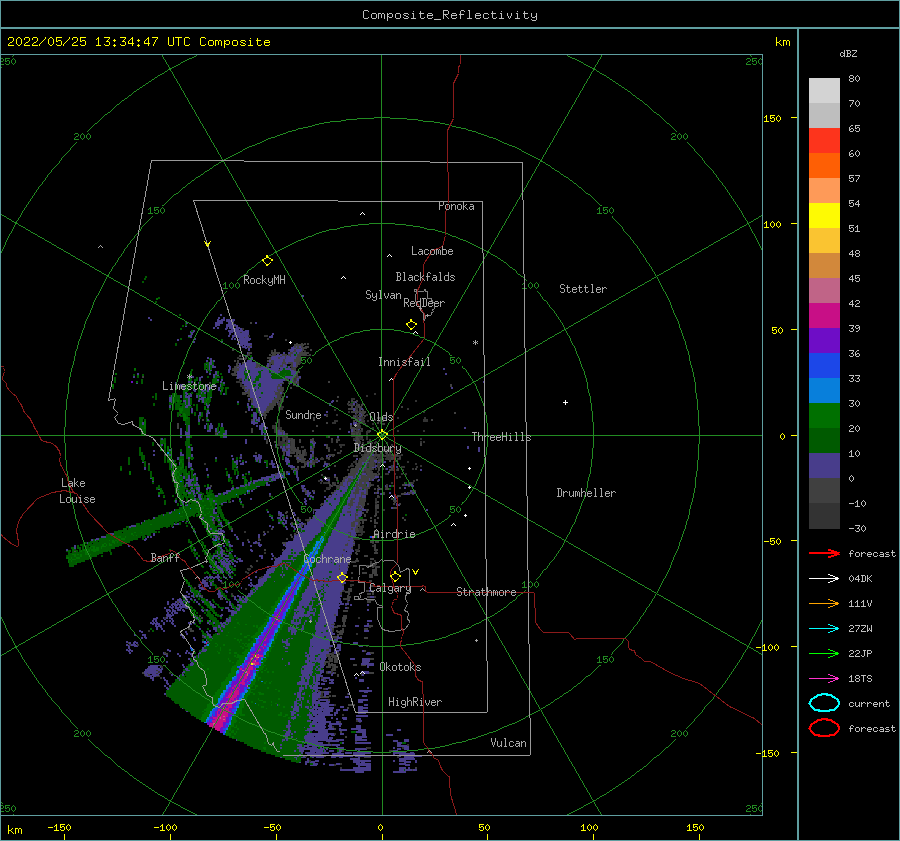
Task: Click the Sylvan town label
Action: click(383, 295)
